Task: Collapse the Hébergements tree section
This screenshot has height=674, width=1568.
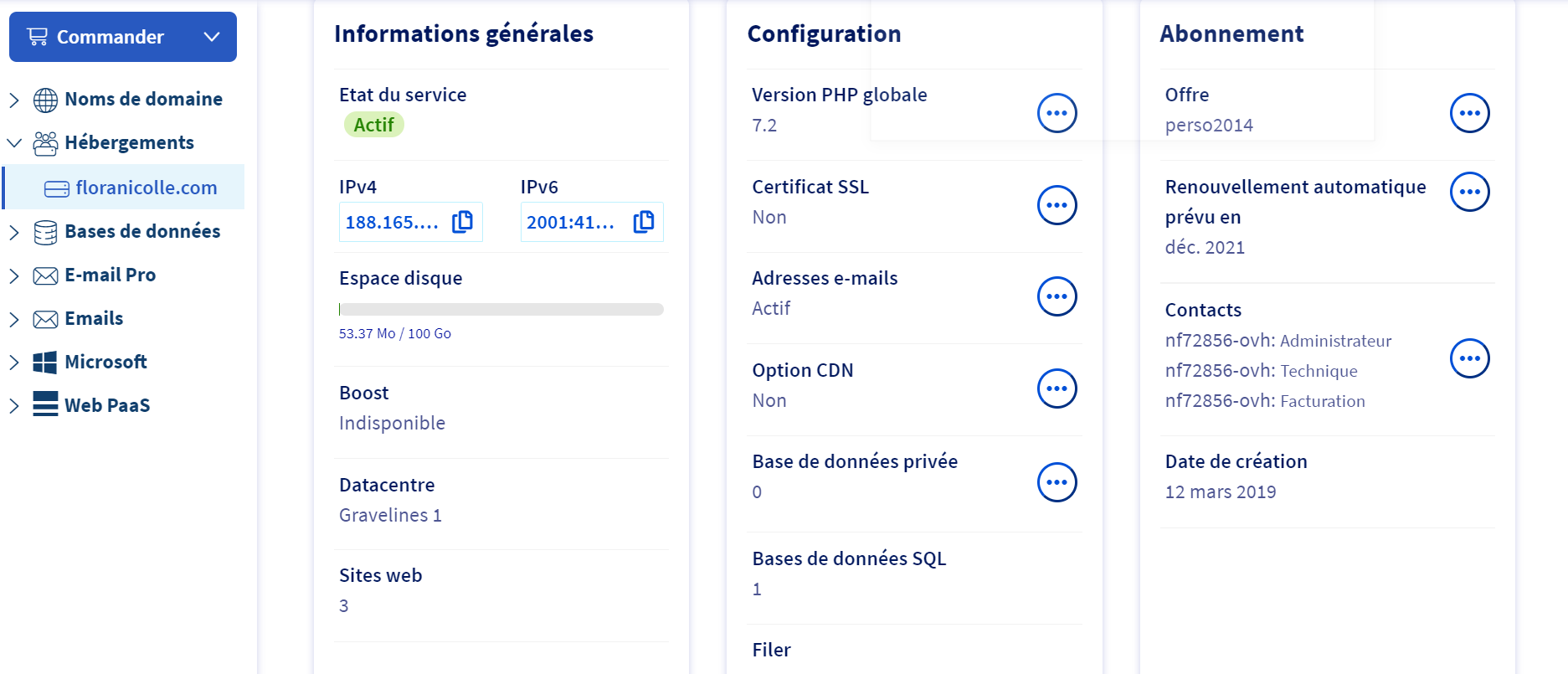Action: (14, 143)
